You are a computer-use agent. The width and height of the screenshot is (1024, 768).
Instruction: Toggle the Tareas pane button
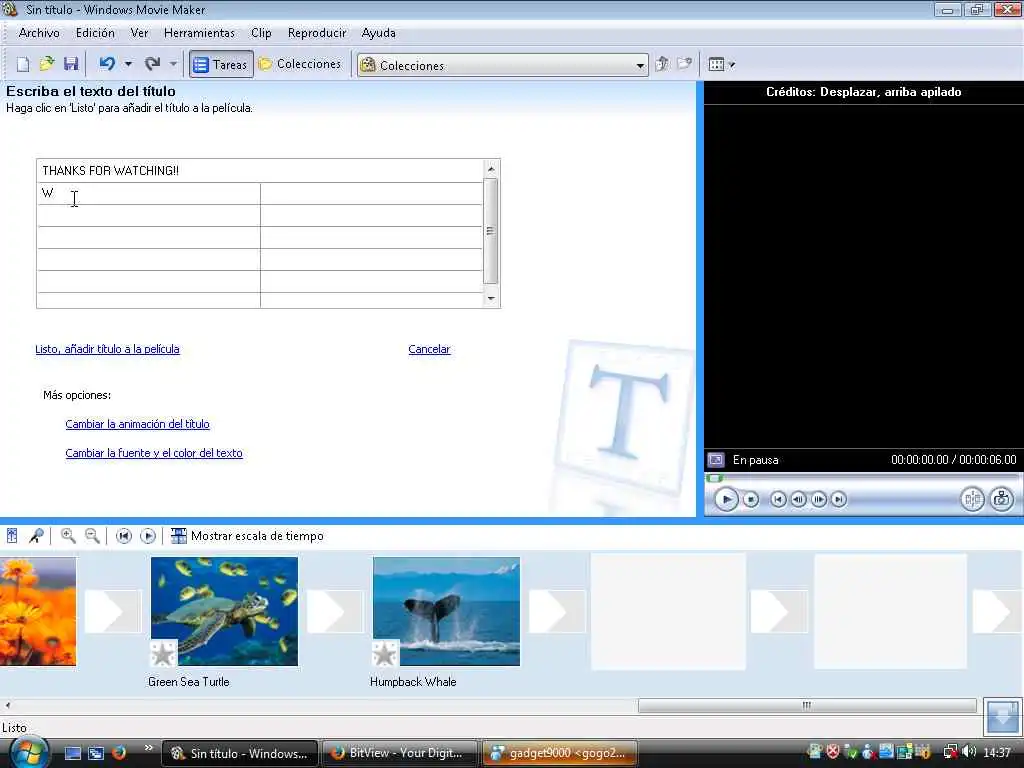coord(221,64)
